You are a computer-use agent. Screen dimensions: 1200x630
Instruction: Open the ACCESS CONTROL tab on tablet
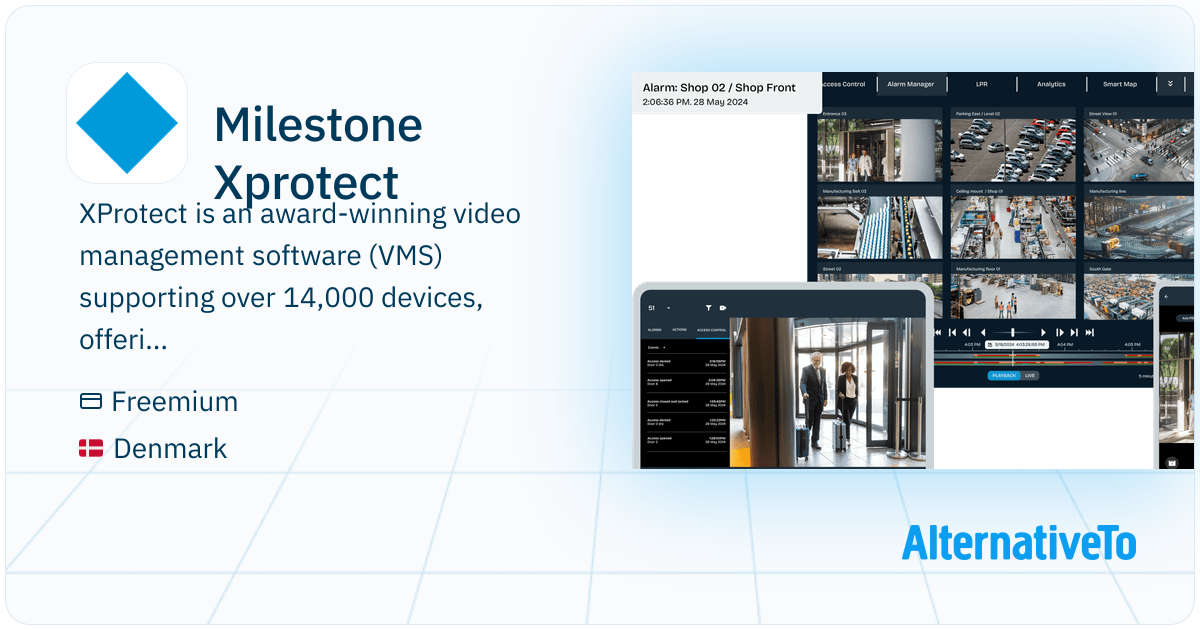711,330
